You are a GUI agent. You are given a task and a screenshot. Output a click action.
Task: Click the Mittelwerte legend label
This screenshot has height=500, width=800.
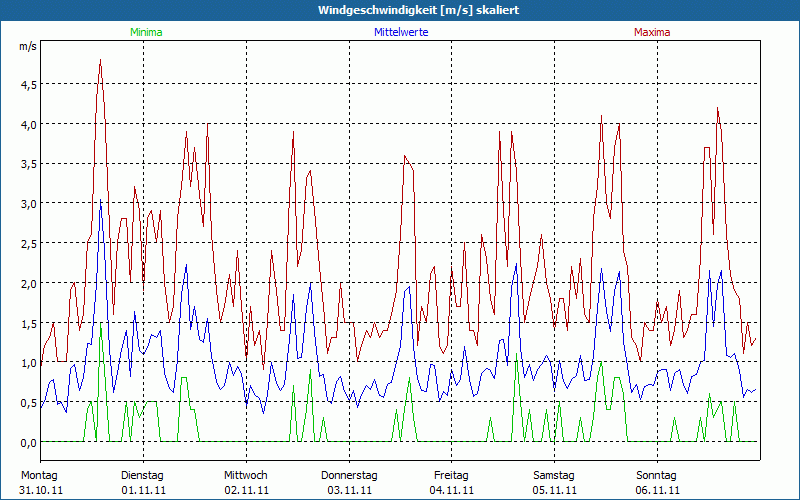coord(401,32)
